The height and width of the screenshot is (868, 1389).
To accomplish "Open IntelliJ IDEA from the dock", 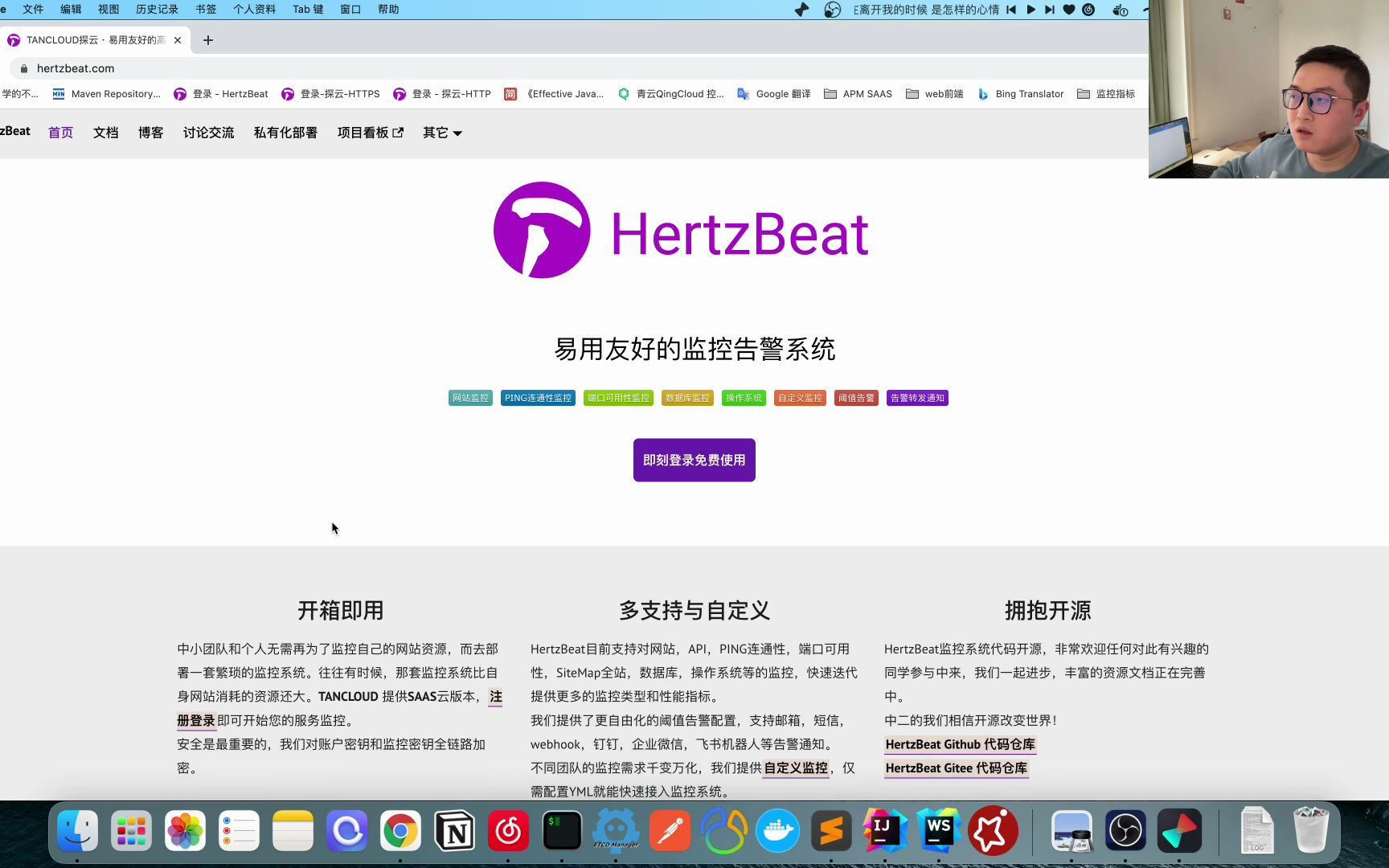I will click(885, 831).
